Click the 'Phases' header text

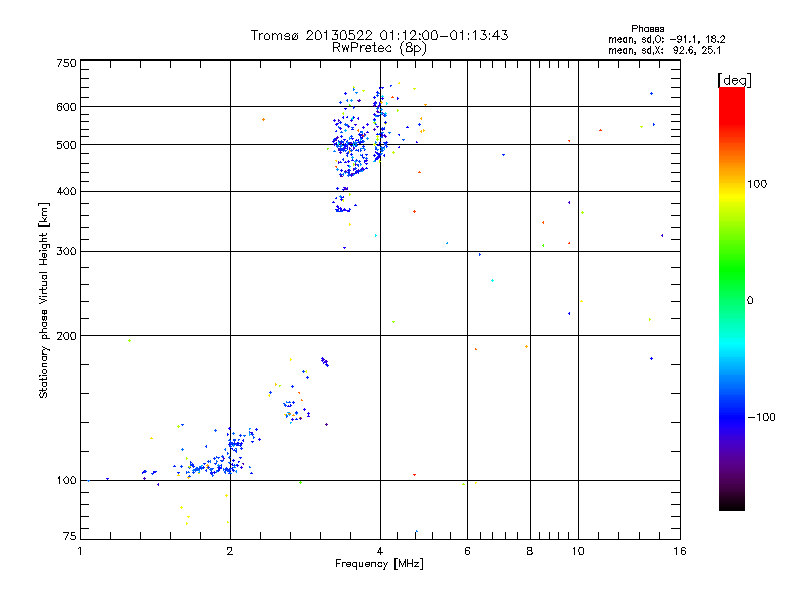coord(647,29)
